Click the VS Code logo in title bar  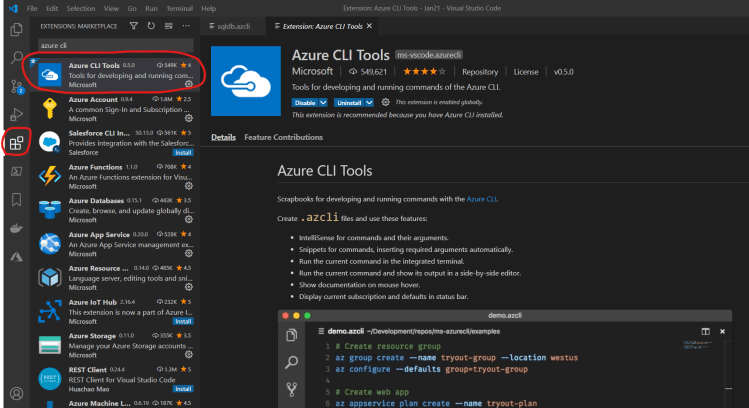pos(13,8)
